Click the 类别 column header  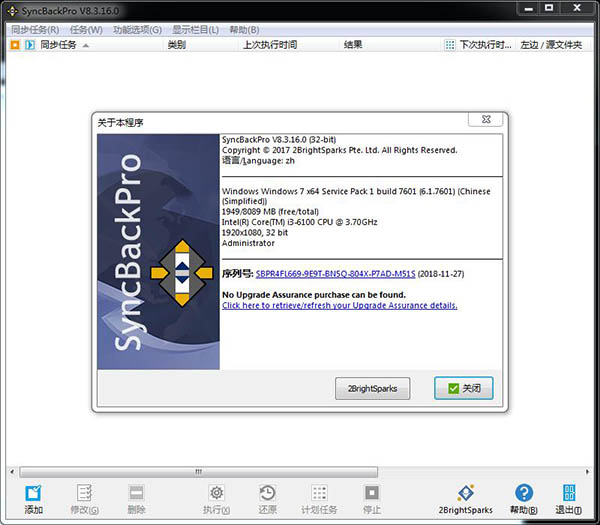177,45
